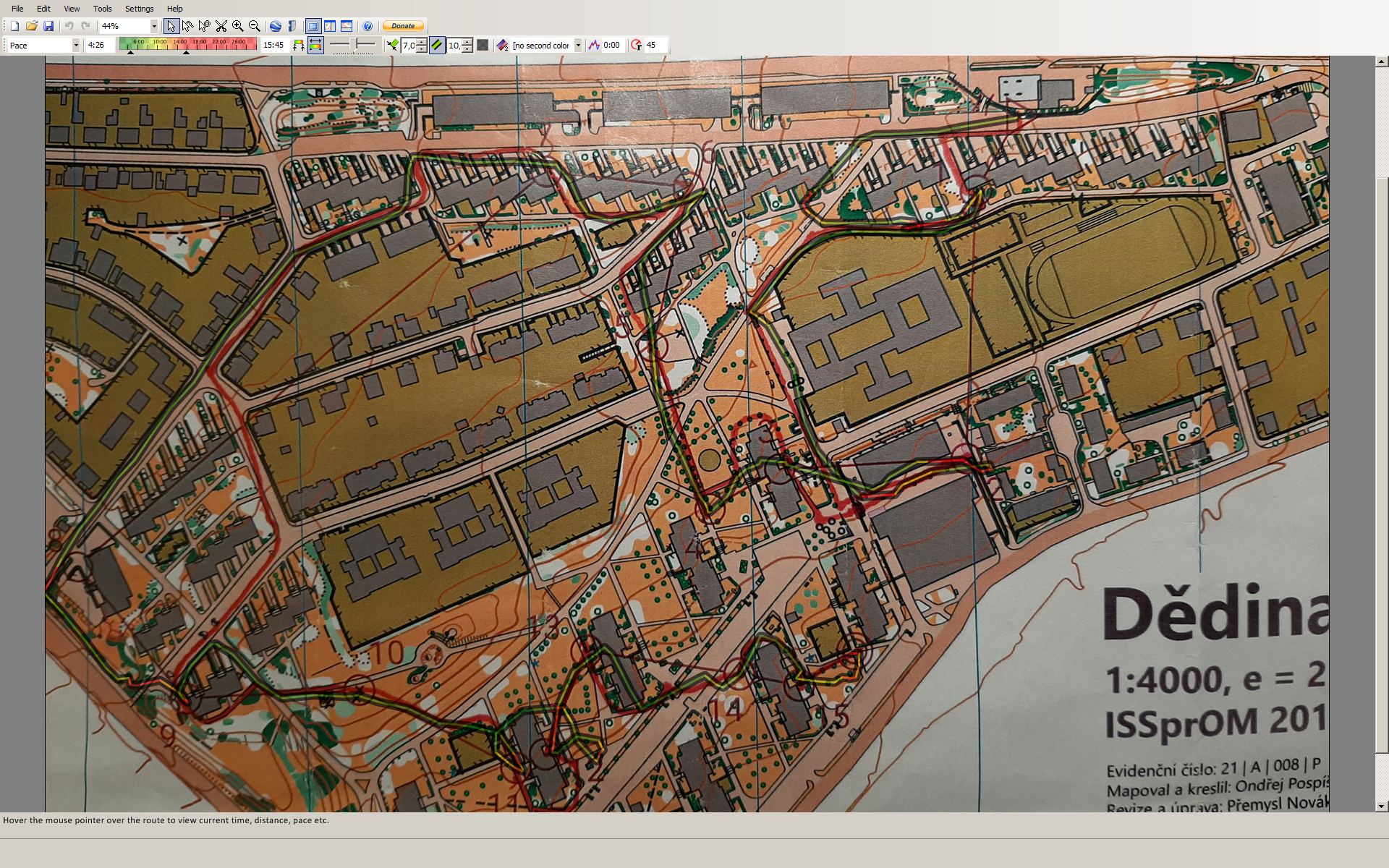Choose the scissors cut route tool
Viewport: 1389px width, 868px height.
221,26
